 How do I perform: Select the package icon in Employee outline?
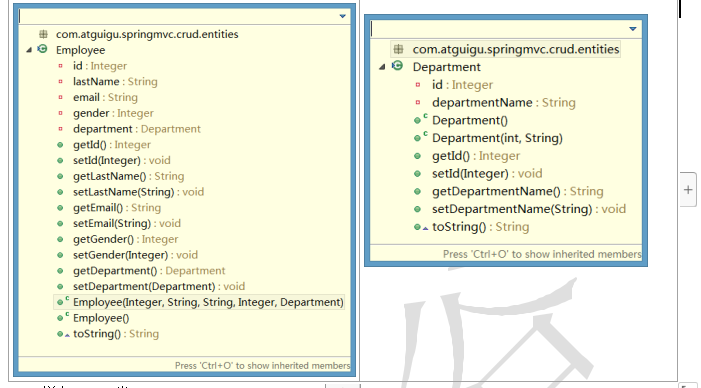(43, 34)
